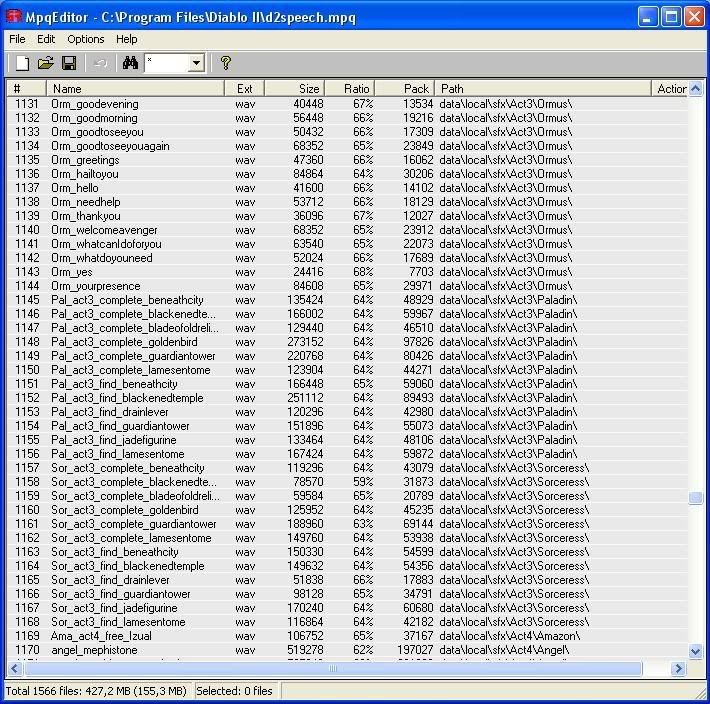Select the Orm_goodevening file row
The width and height of the screenshot is (710, 704).
(x=347, y=104)
